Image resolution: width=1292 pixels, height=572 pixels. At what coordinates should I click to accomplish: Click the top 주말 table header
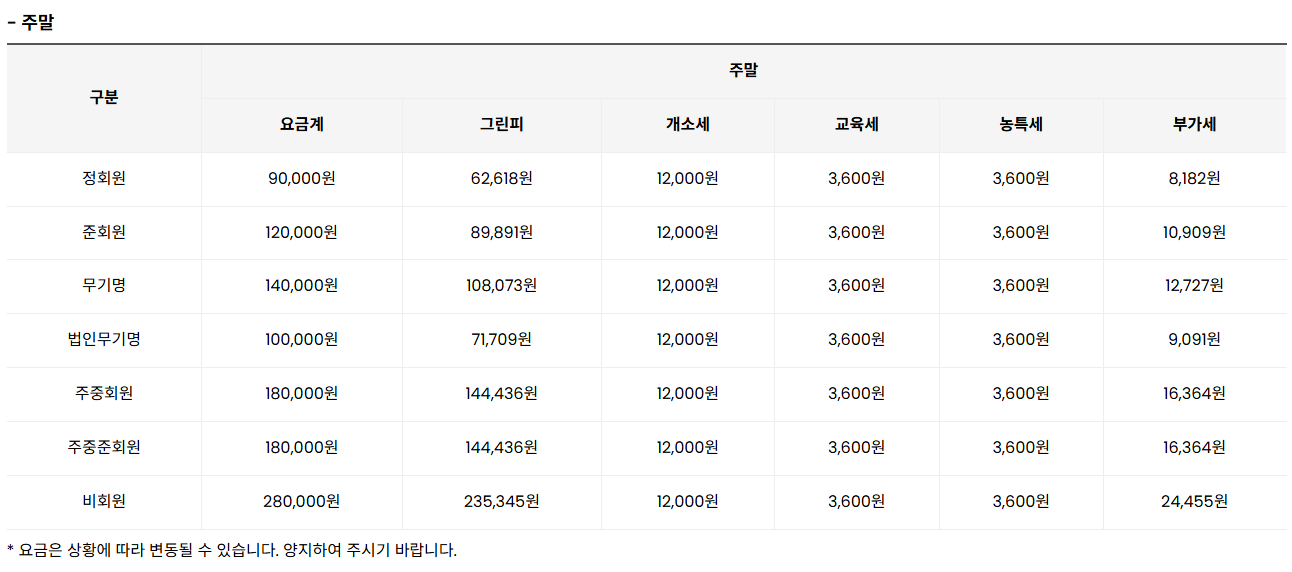click(743, 71)
